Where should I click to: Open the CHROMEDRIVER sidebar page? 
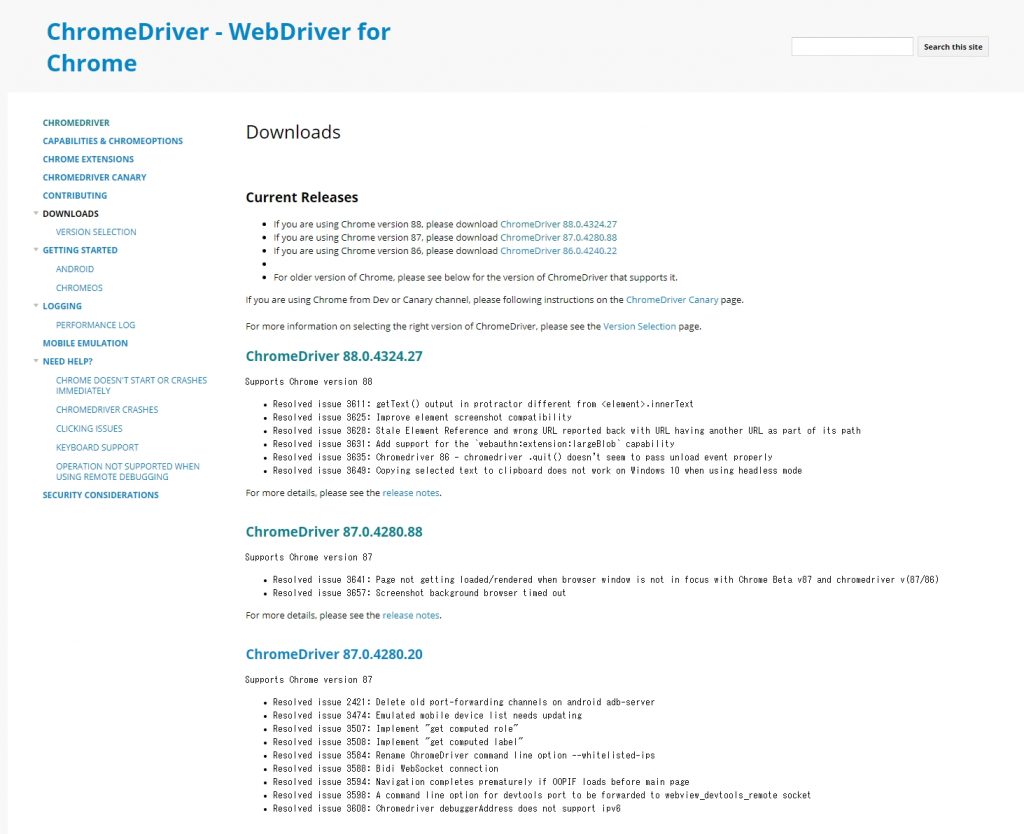[76, 123]
